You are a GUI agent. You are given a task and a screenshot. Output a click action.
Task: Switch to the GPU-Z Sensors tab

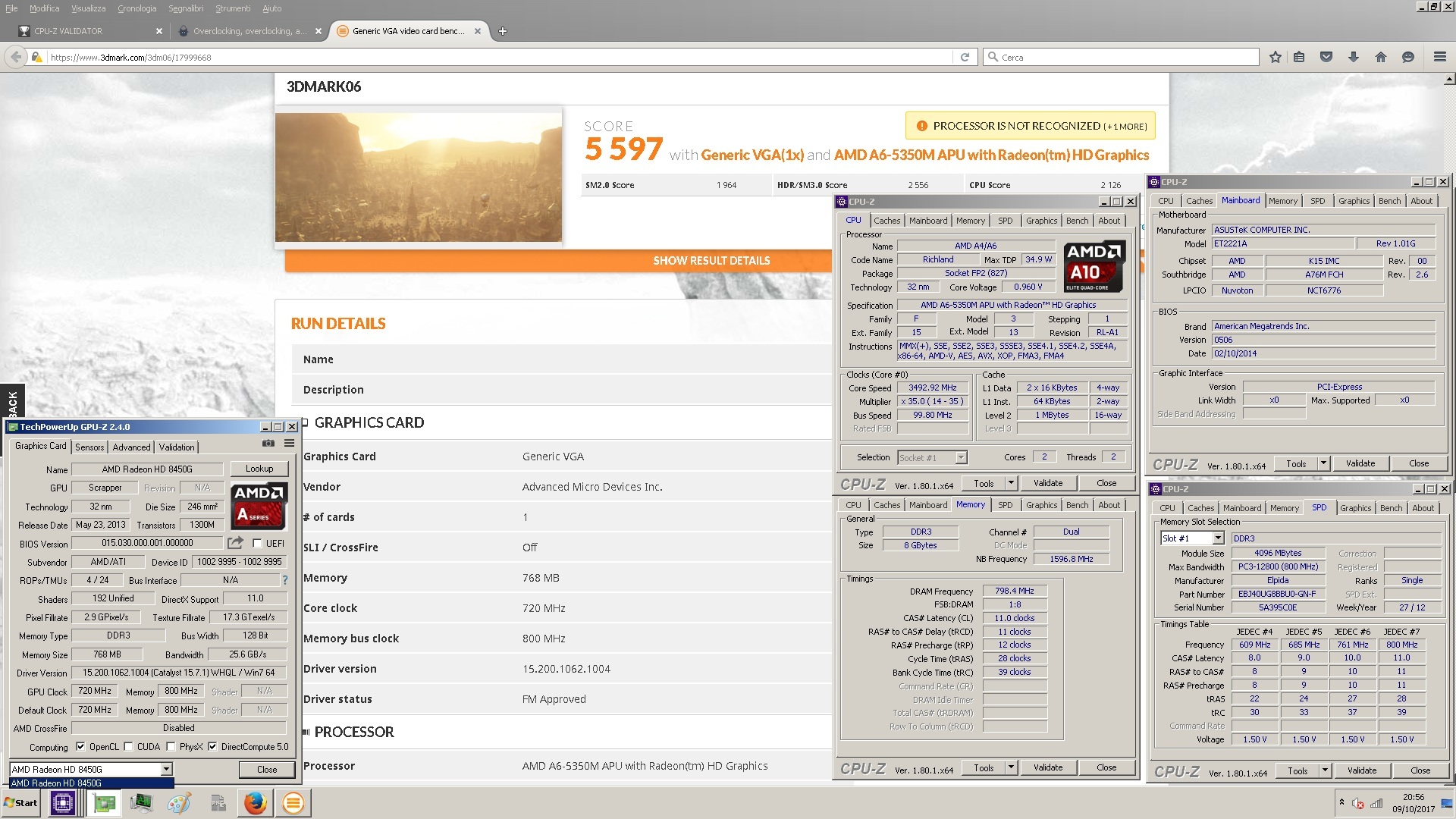click(x=89, y=447)
